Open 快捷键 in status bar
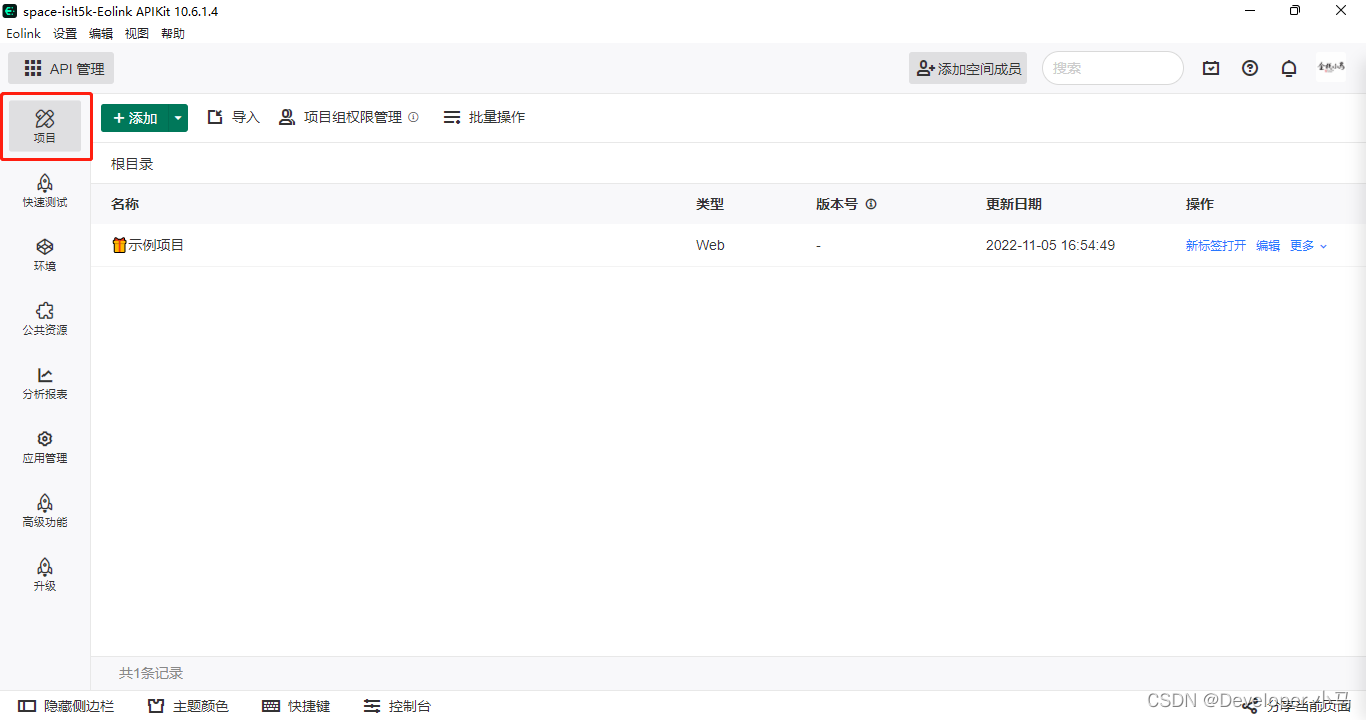This screenshot has width=1366, height=720. point(296,706)
